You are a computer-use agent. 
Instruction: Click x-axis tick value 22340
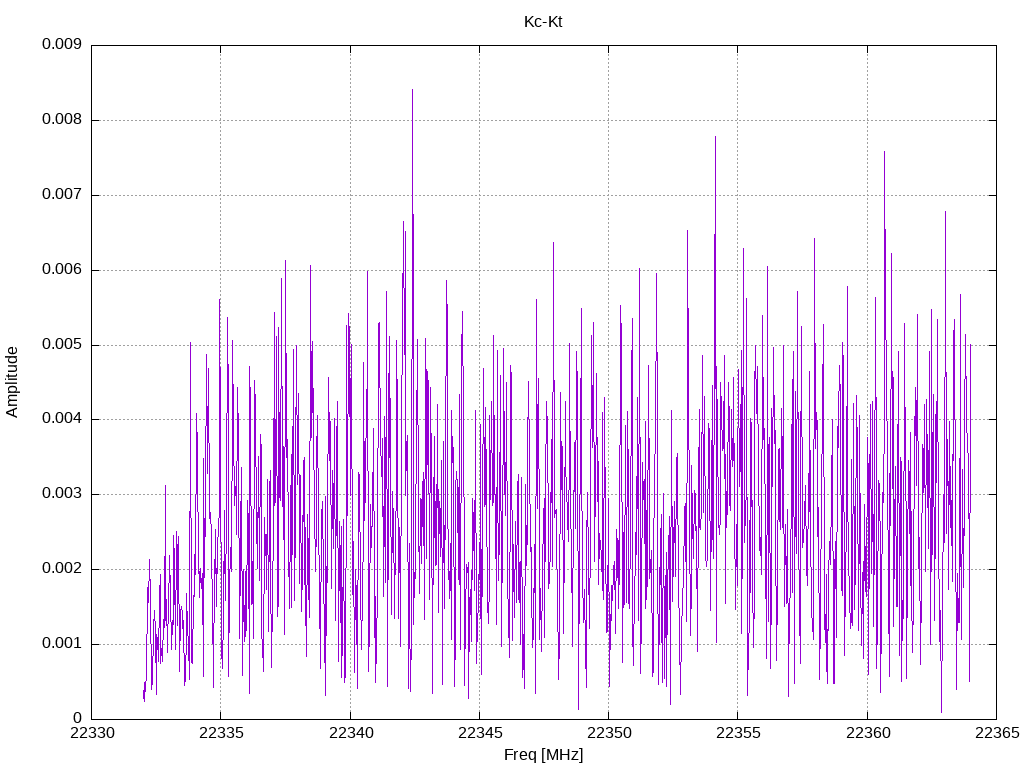pyautogui.click(x=351, y=733)
